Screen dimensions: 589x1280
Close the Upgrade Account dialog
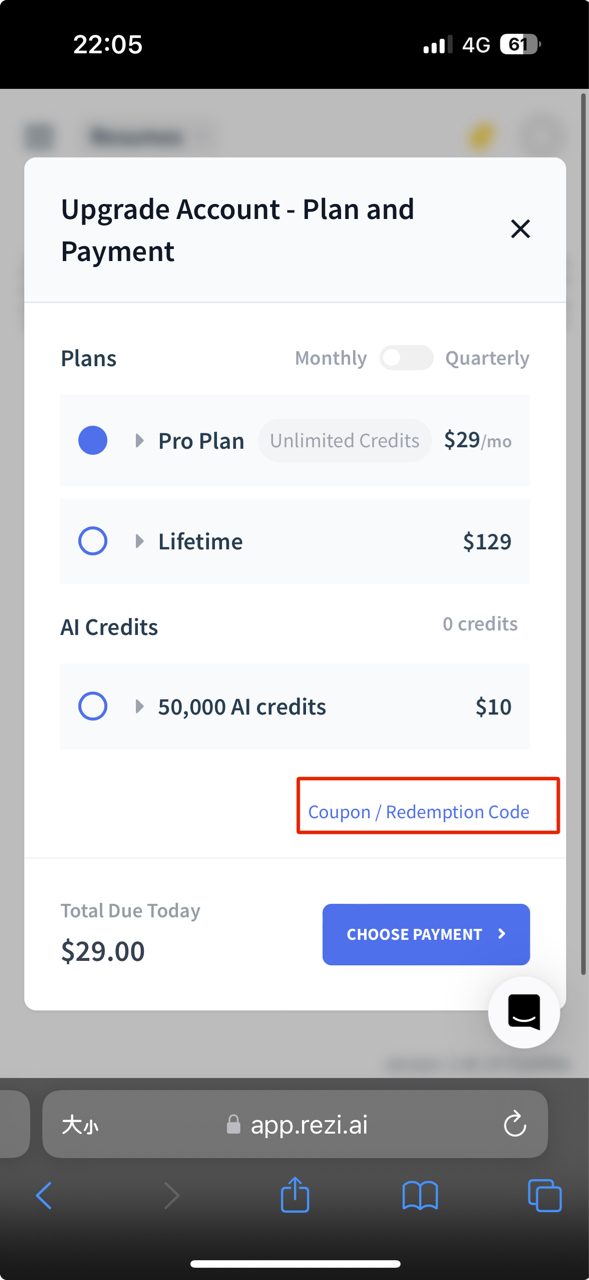520,229
